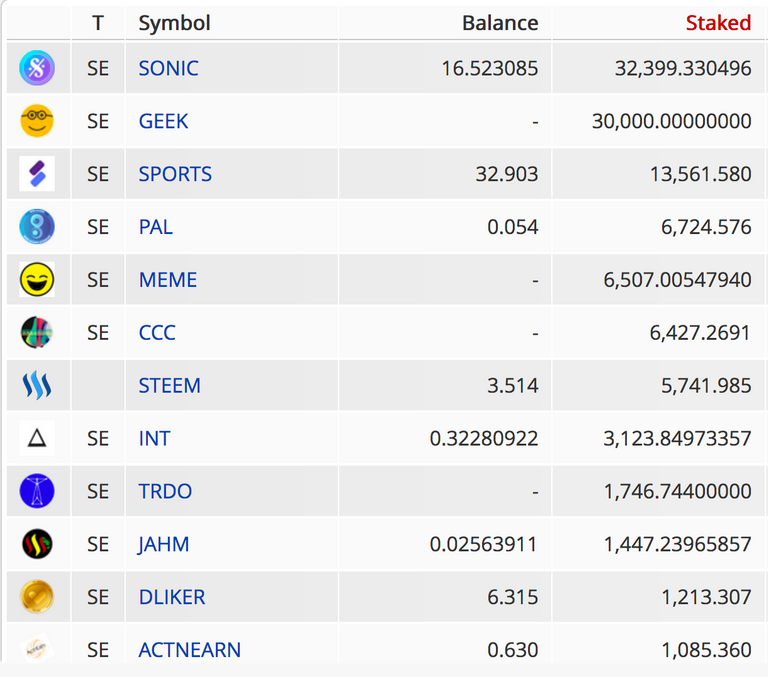Click the T column header

(98, 23)
